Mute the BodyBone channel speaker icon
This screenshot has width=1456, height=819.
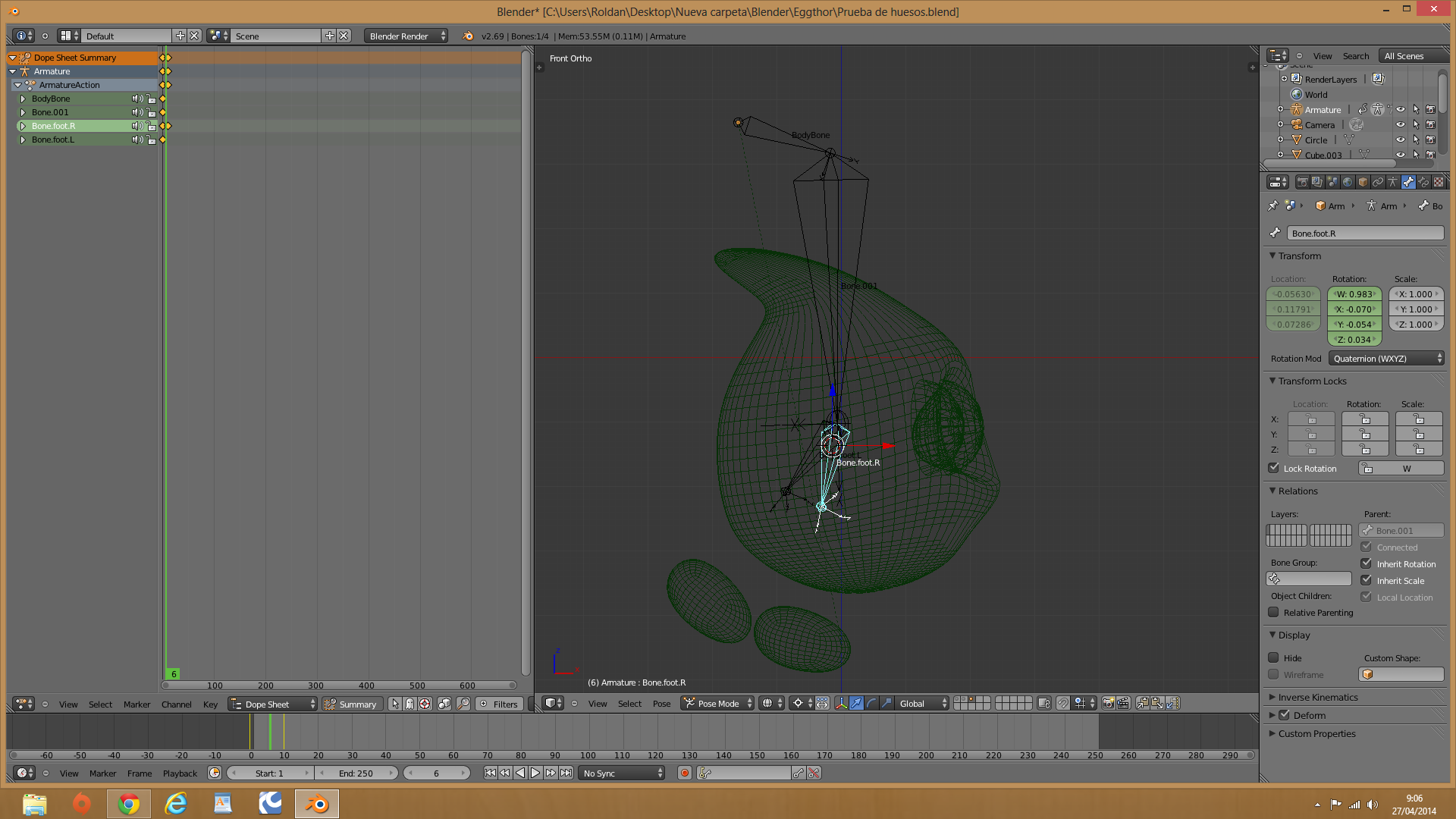point(136,99)
